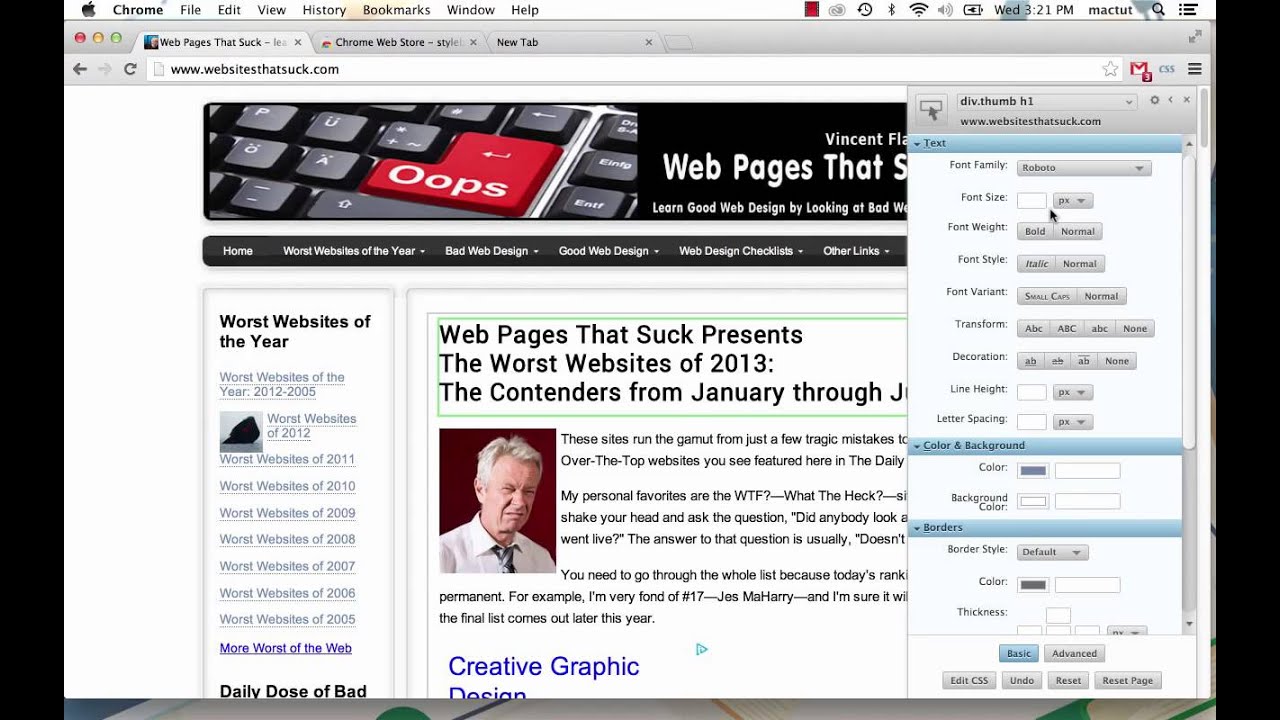This screenshot has width=1280, height=720.
Task: Collapse the Text section
Action: [1045, 143]
